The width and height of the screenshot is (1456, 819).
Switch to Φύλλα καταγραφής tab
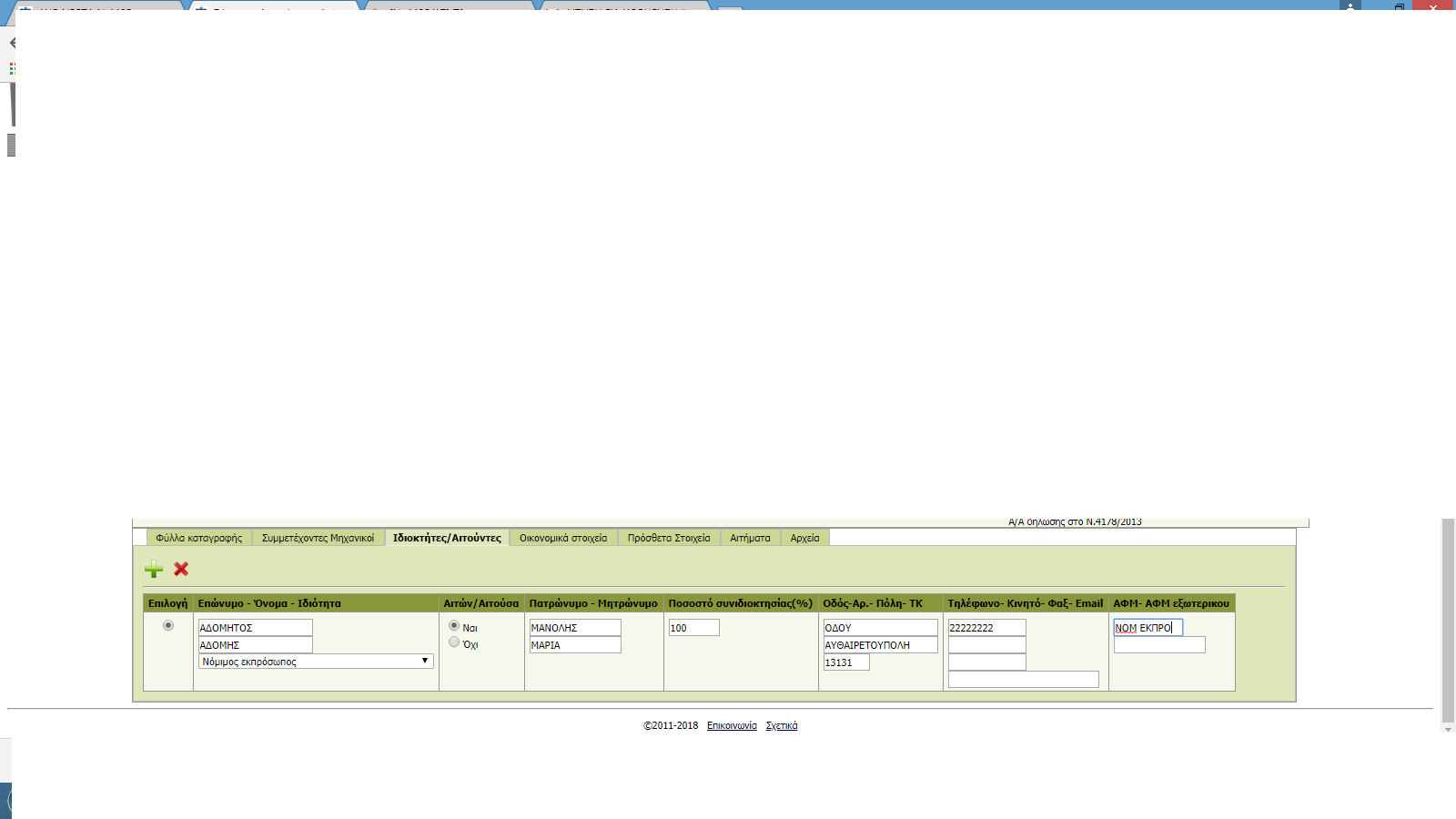pyautogui.click(x=198, y=538)
